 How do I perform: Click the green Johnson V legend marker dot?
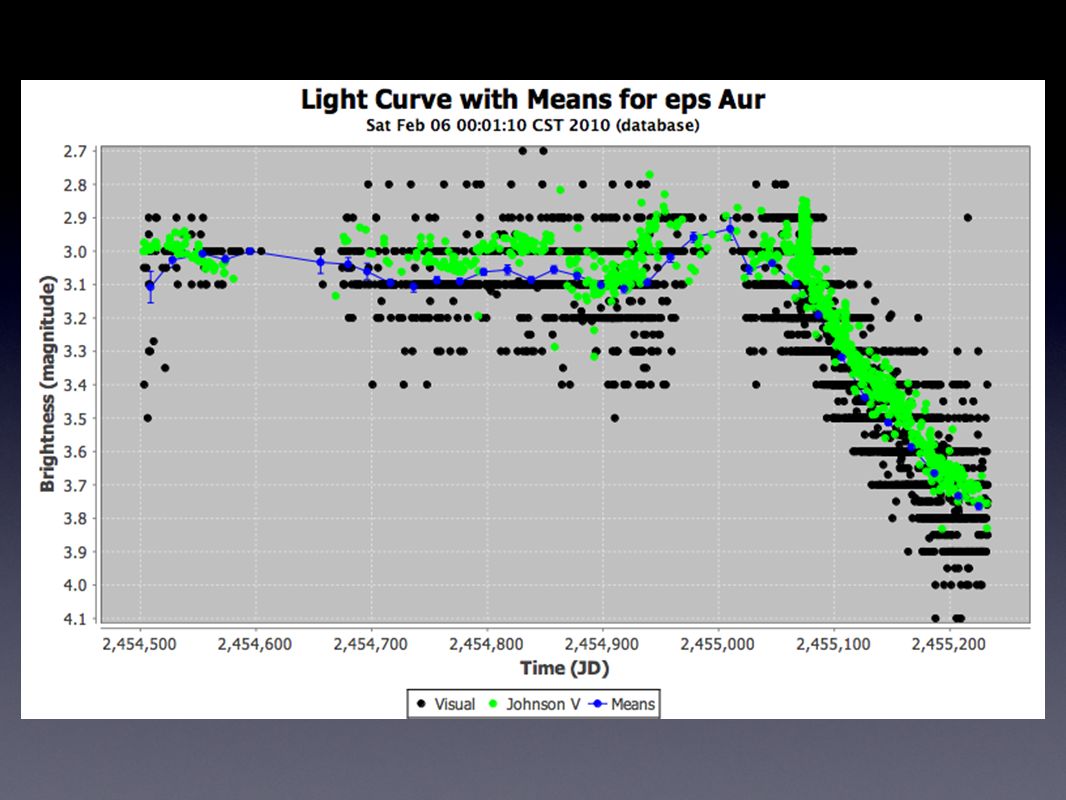(x=494, y=704)
